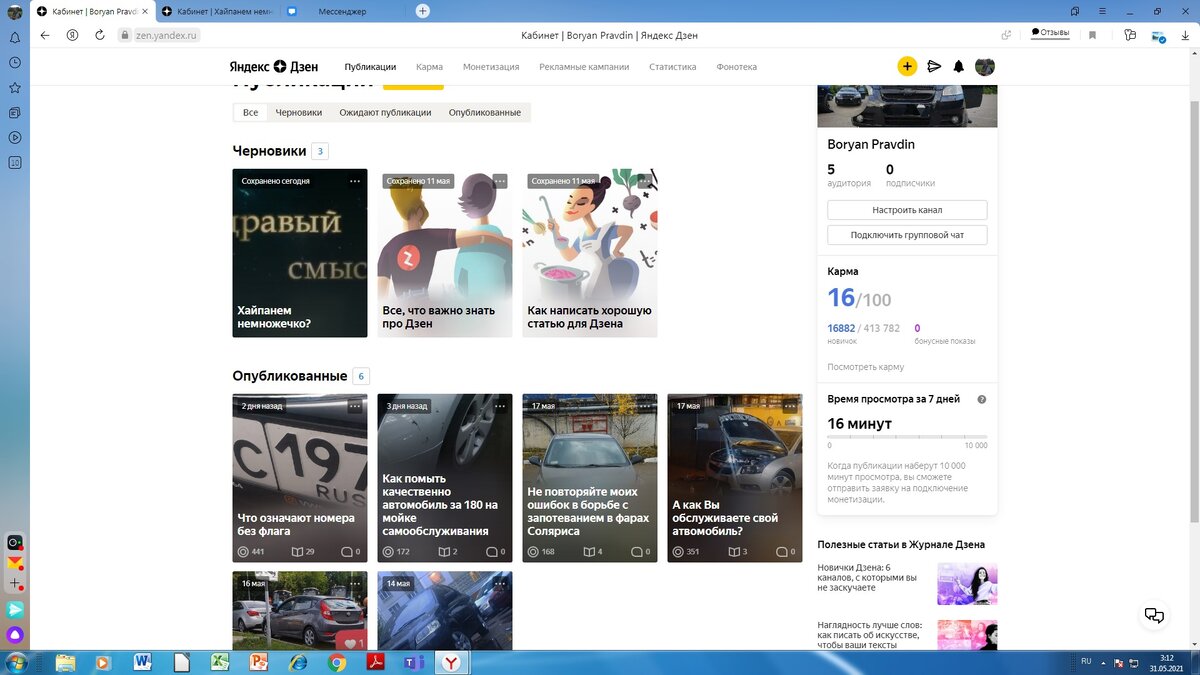The width and height of the screenshot is (1200, 675).
Task: Click the bookmark flag icon in address bar
Action: [x=1092, y=35]
